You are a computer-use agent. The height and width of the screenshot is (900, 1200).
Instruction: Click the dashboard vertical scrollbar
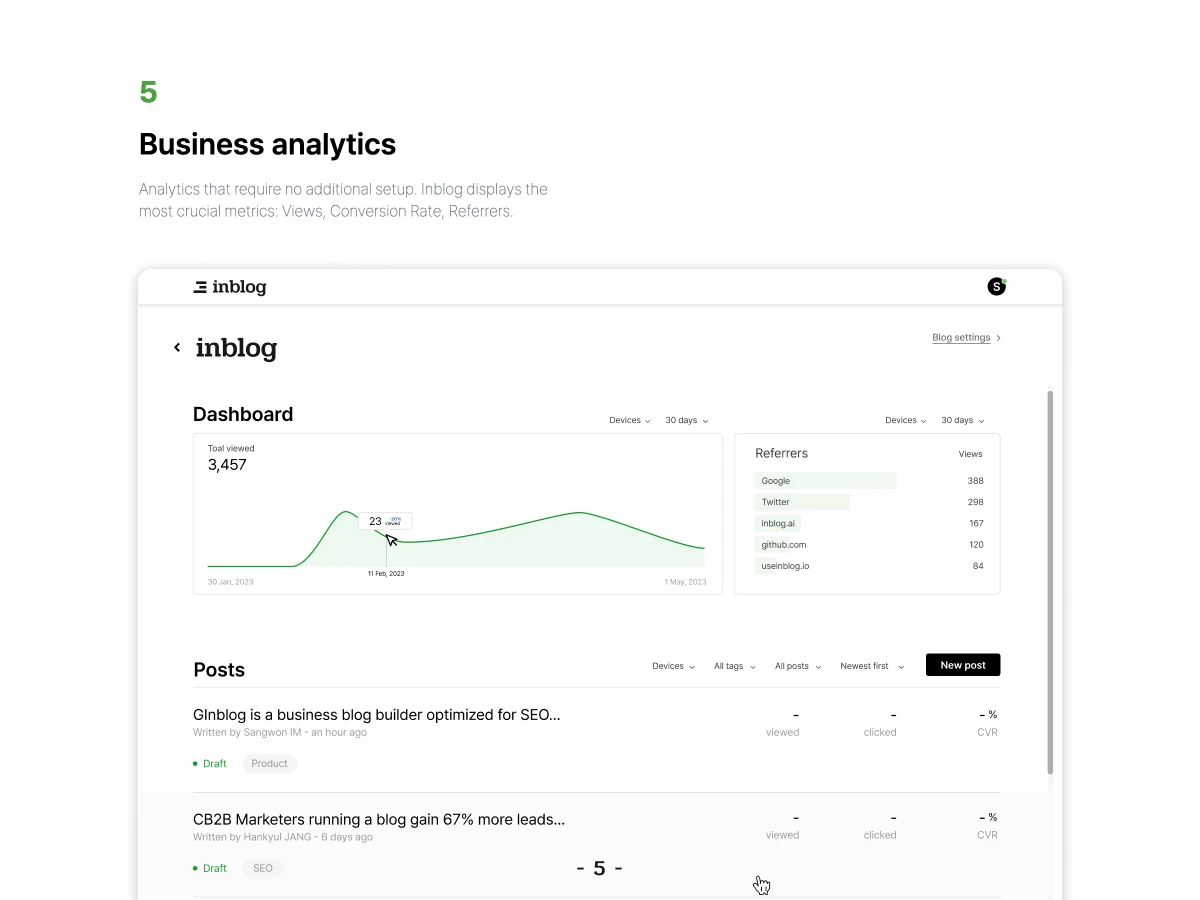(x=1049, y=581)
